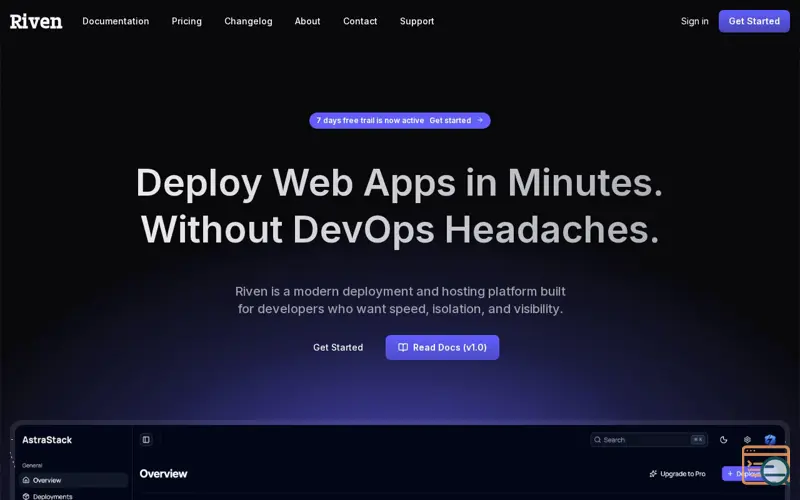Viewport: 800px width, 500px height.
Task: Open the floating terminal widget icon
Action: pyautogui.click(x=766, y=465)
